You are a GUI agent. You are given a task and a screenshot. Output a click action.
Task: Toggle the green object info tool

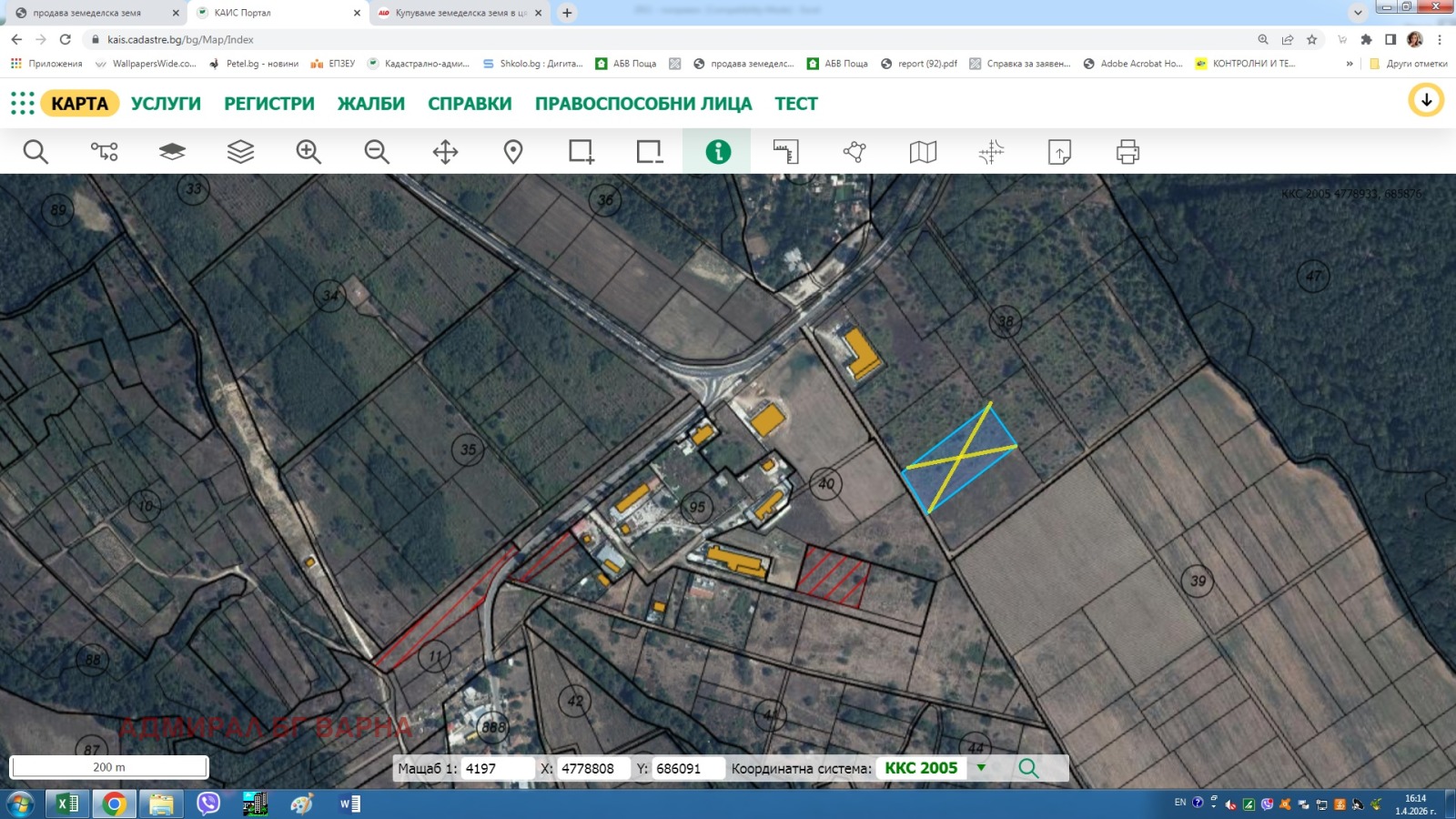[x=719, y=152]
